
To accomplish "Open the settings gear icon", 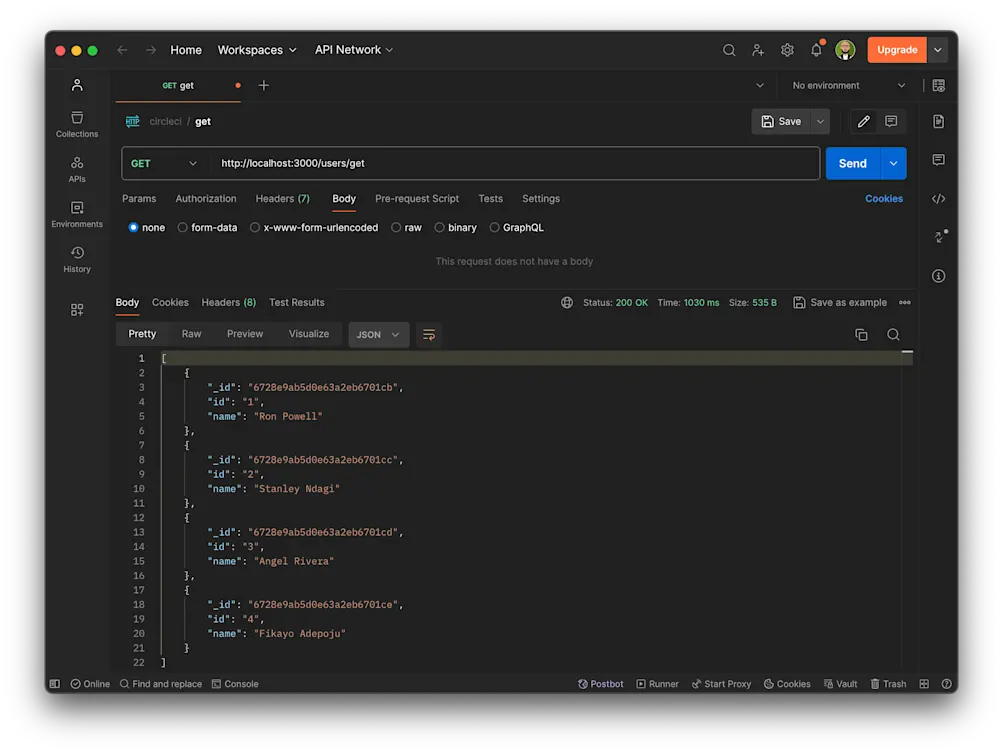I will coord(787,50).
